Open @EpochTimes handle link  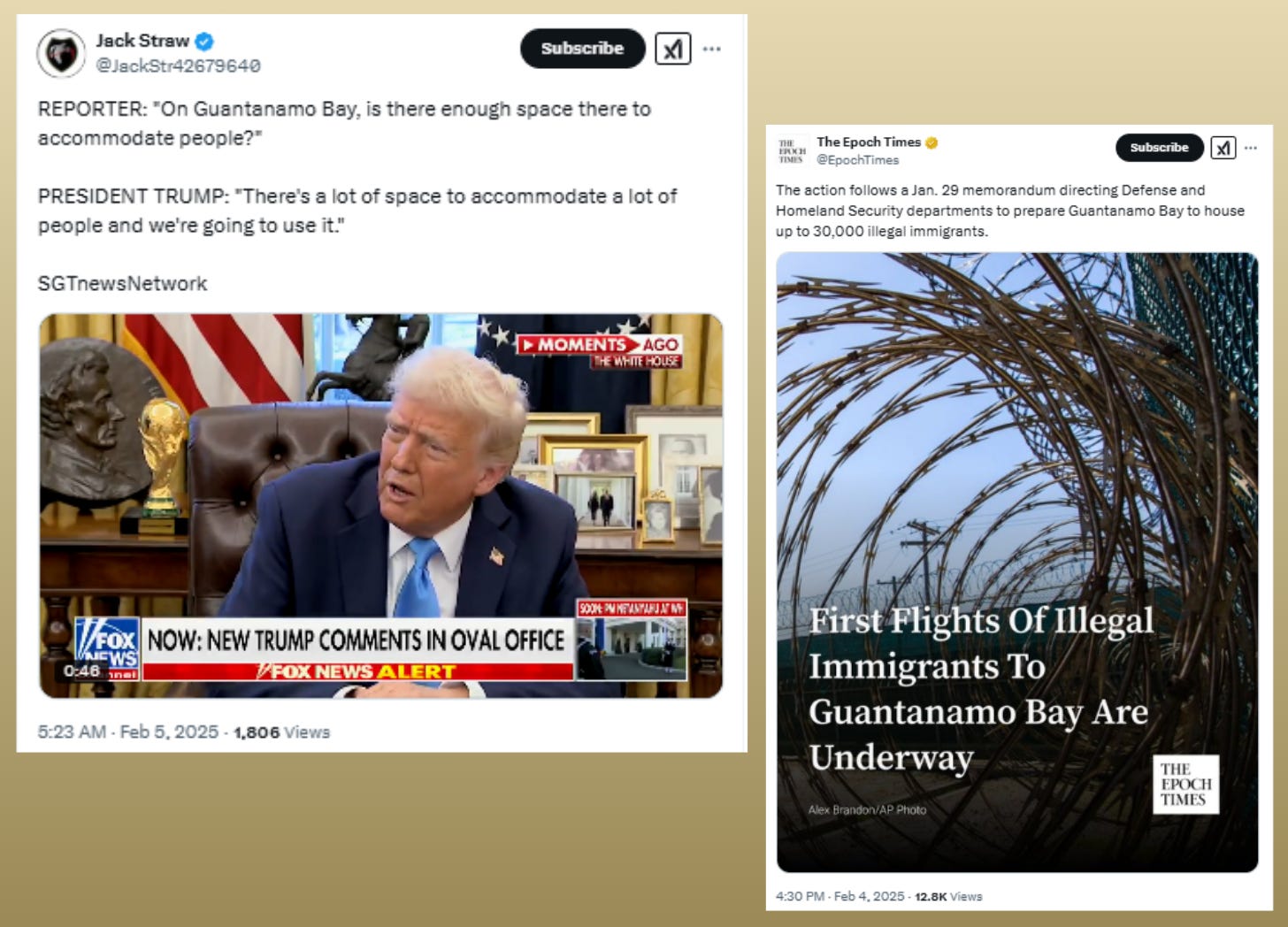857,160
